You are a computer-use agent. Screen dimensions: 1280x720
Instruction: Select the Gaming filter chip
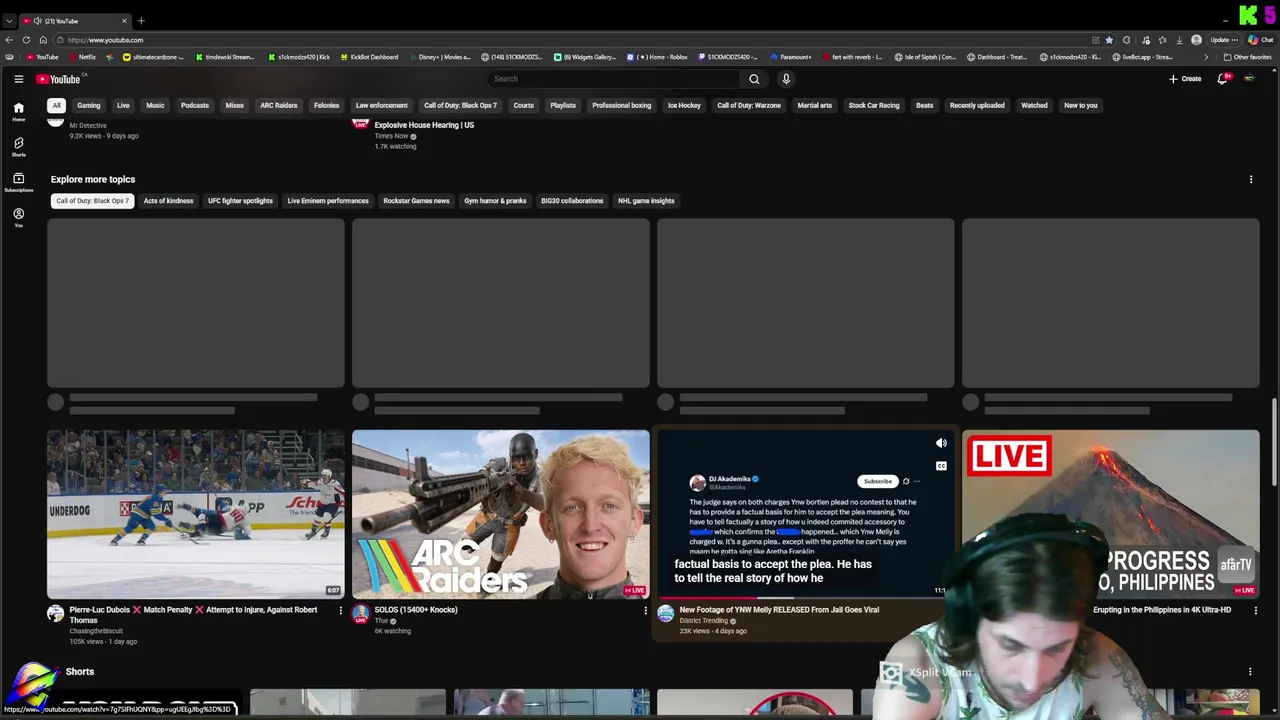[89, 105]
